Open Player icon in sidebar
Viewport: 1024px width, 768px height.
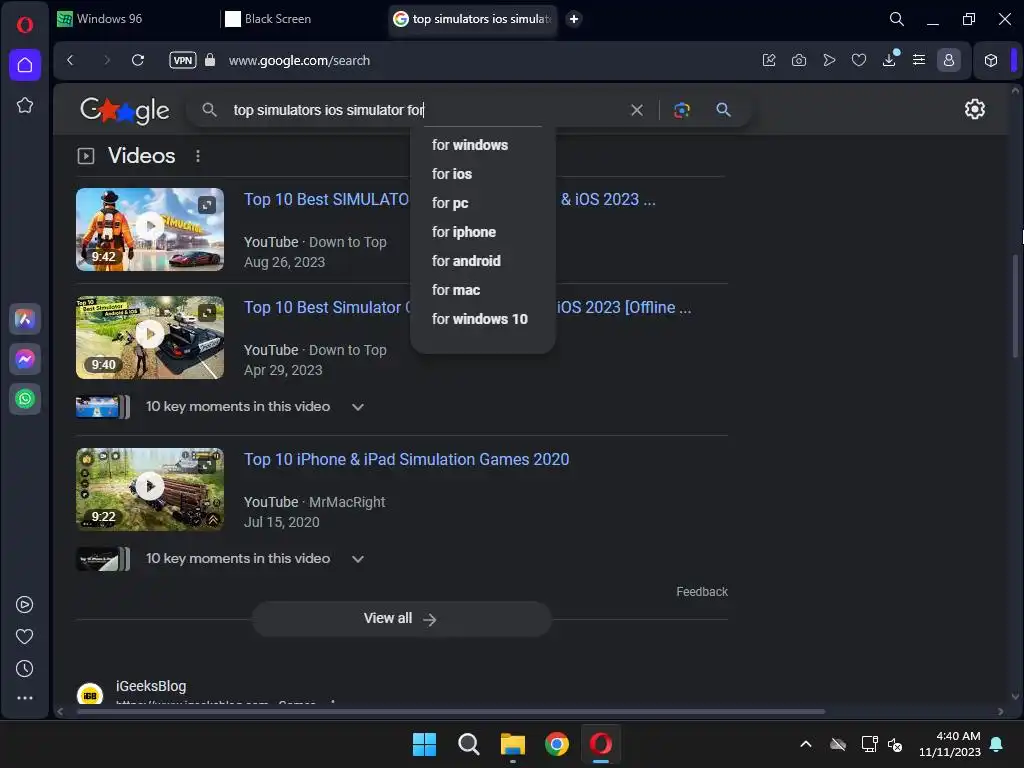pyautogui.click(x=24, y=605)
